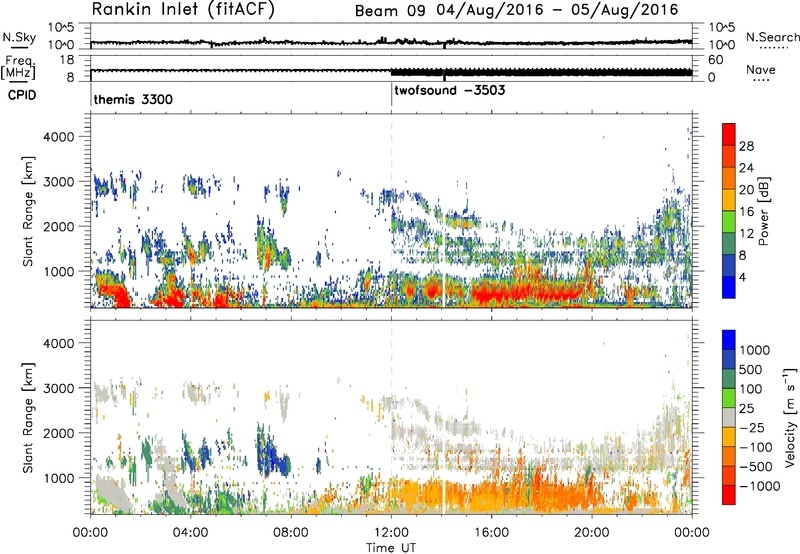Click the '20:00' time axis tick label
The width and height of the screenshot is (800, 554).
tap(592, 533)
